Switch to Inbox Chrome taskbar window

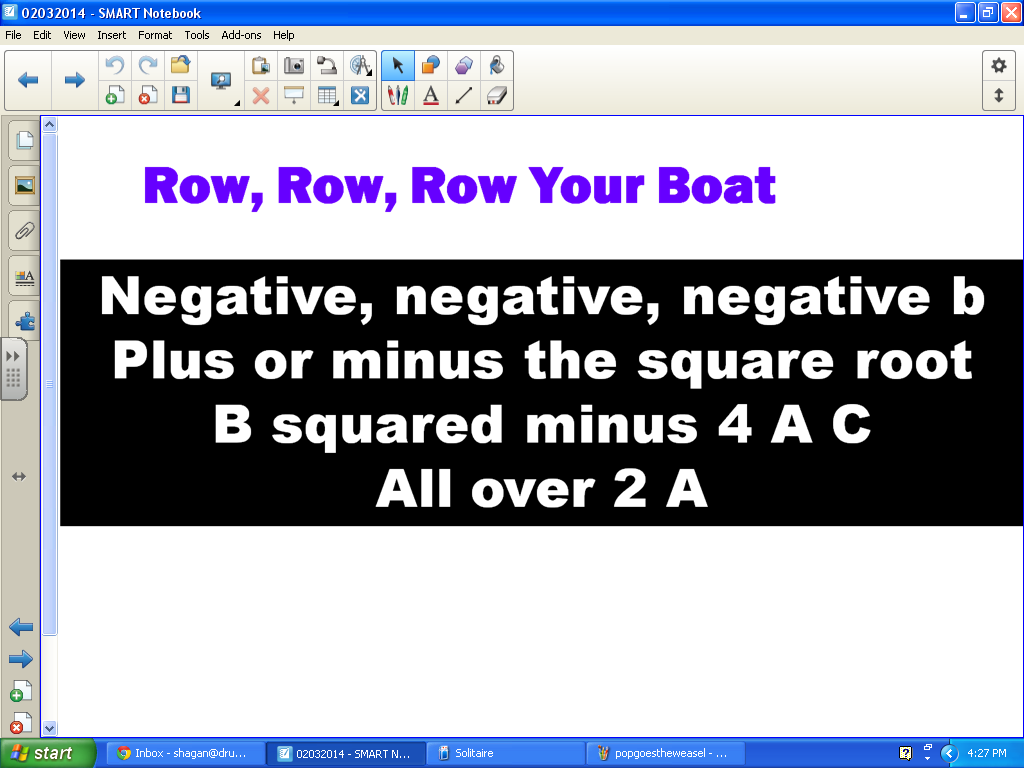click(185, 754)
